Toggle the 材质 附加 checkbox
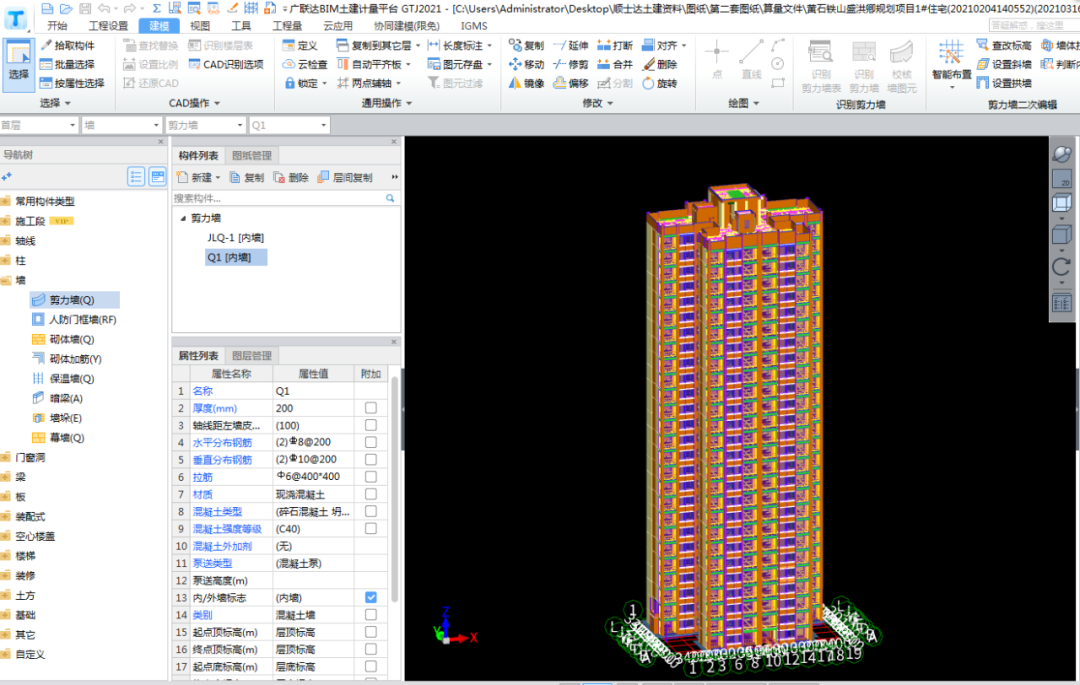 click(x=371, y=494)
